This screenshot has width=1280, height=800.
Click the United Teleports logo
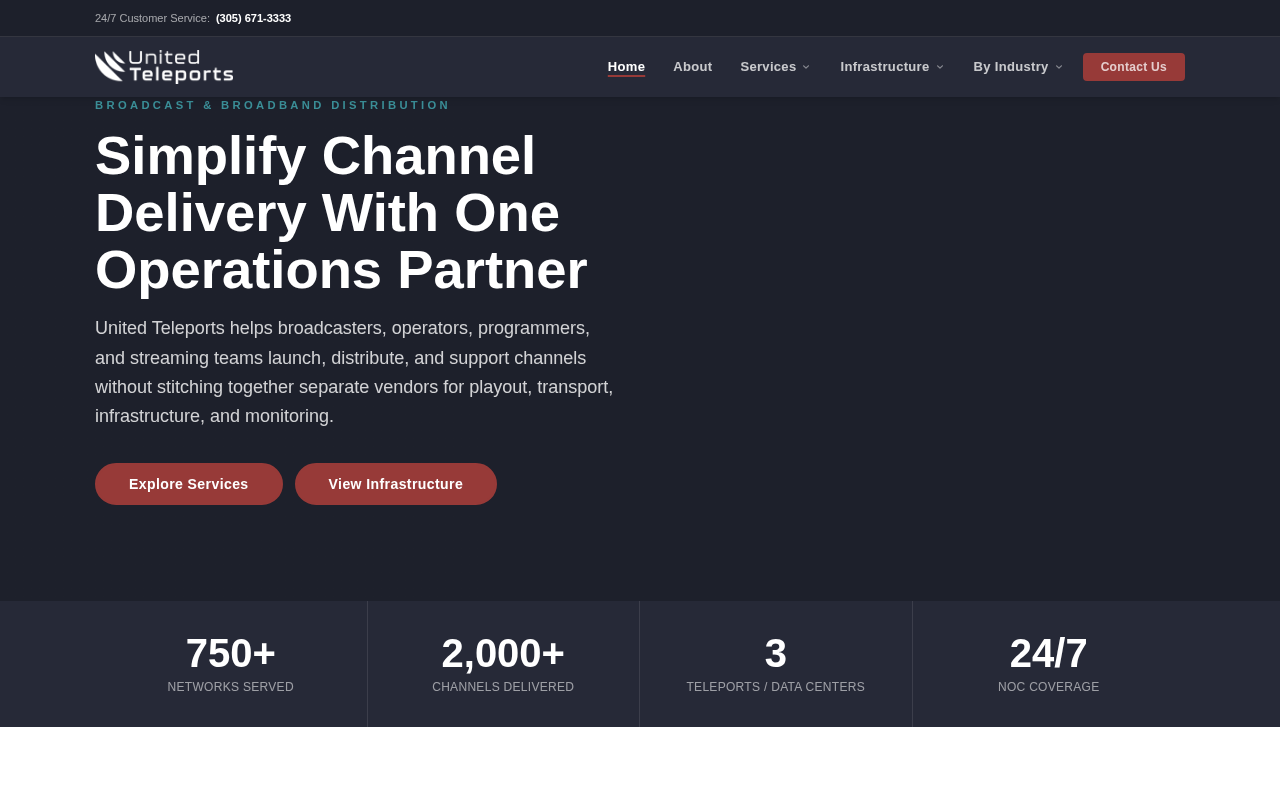click(164, 67)
